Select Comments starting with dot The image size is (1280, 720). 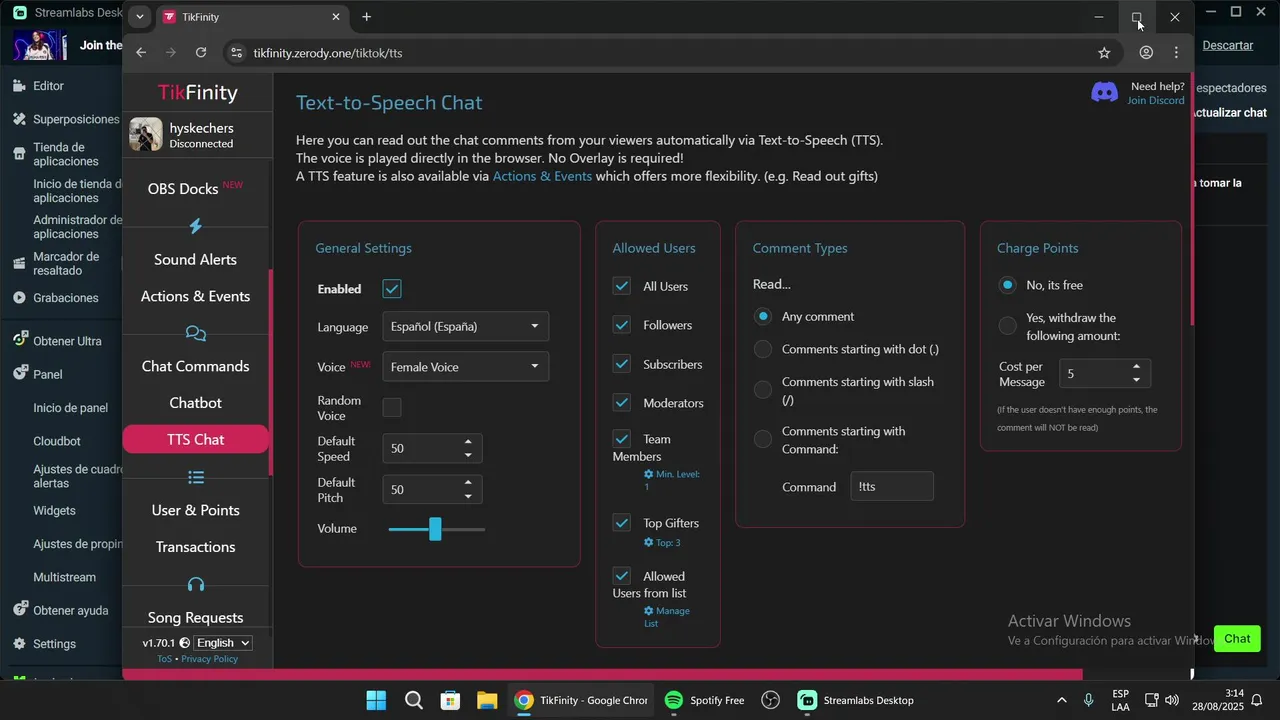click(x=763, y=349)
